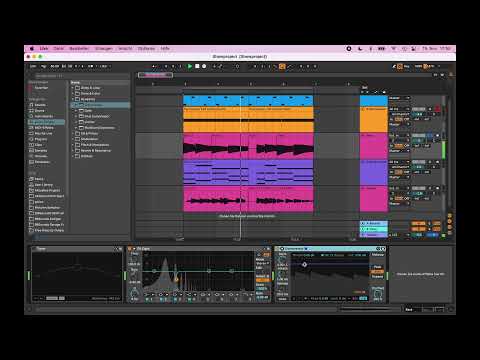
Task: Select the Instrumente category icon
Action: tap(32, 116)
